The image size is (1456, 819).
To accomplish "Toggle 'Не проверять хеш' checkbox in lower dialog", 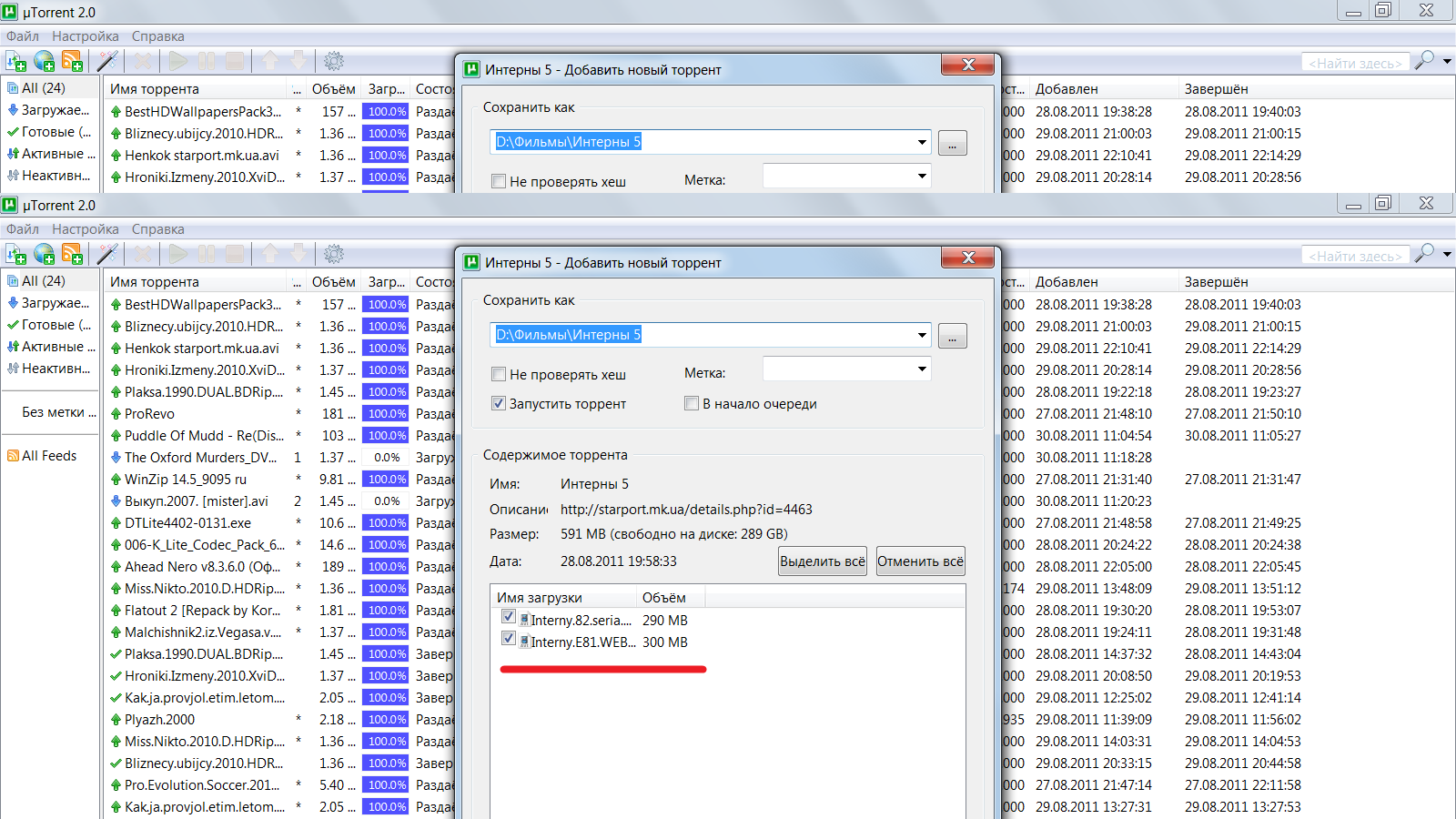I will tap(499, 374).
